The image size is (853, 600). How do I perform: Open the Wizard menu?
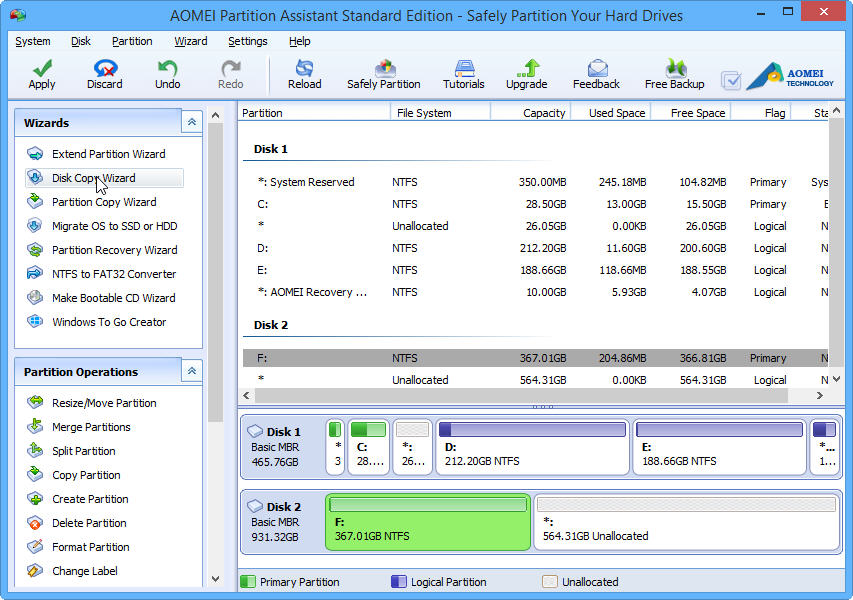tap(190, 41)
